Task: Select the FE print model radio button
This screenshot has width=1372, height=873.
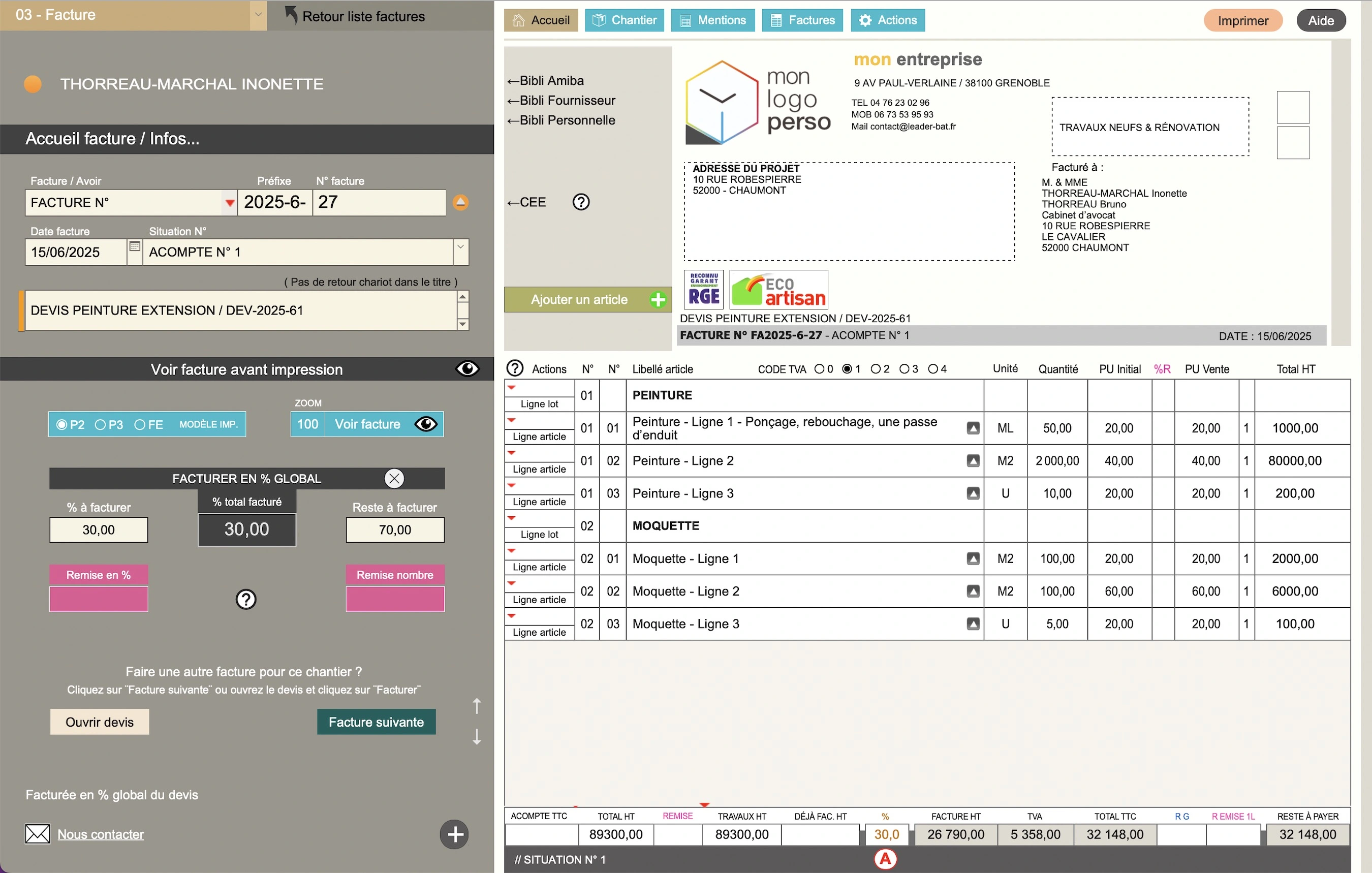Action: 140,424
